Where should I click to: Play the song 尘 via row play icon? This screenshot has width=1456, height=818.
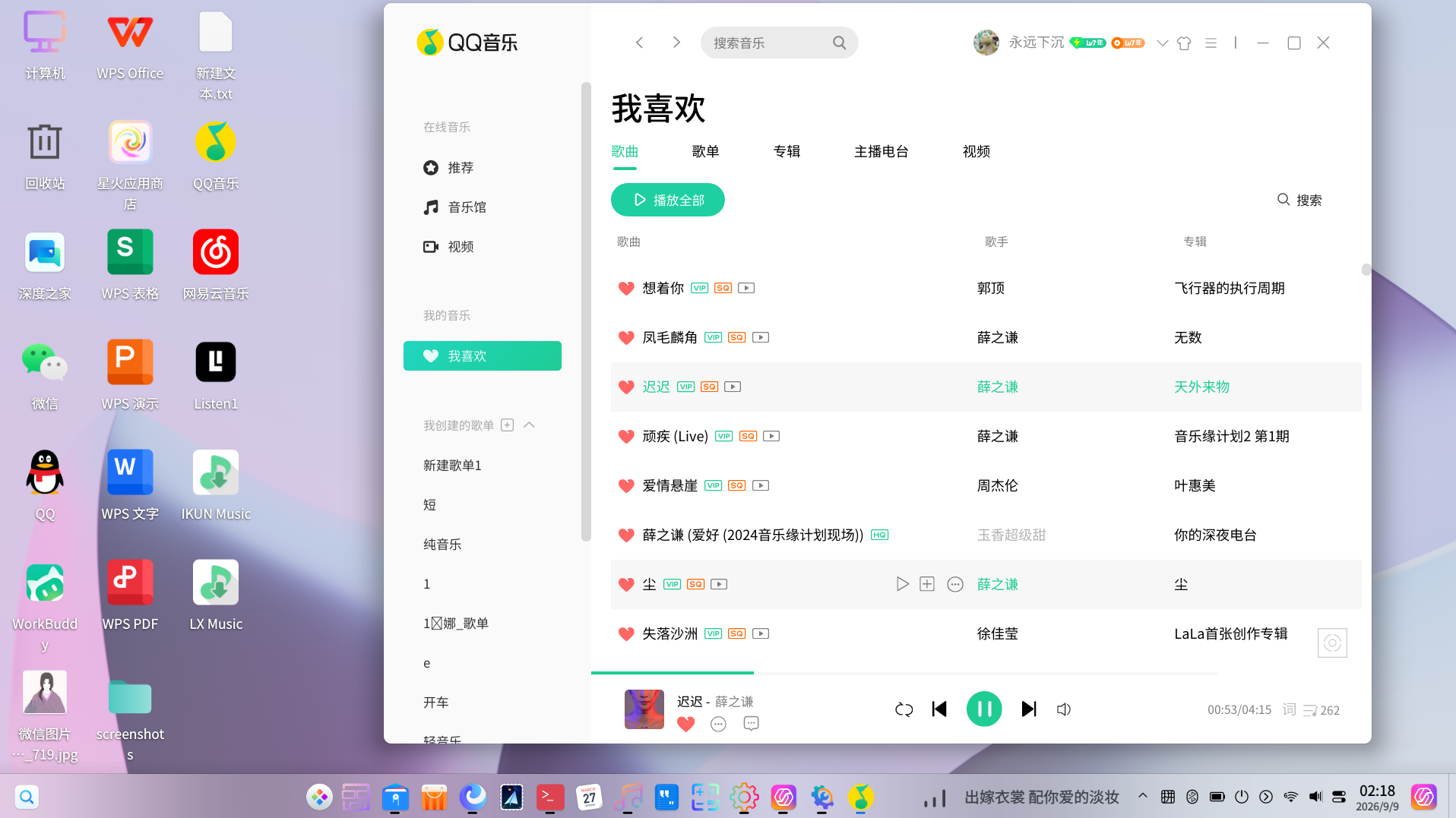click(902, 584)
